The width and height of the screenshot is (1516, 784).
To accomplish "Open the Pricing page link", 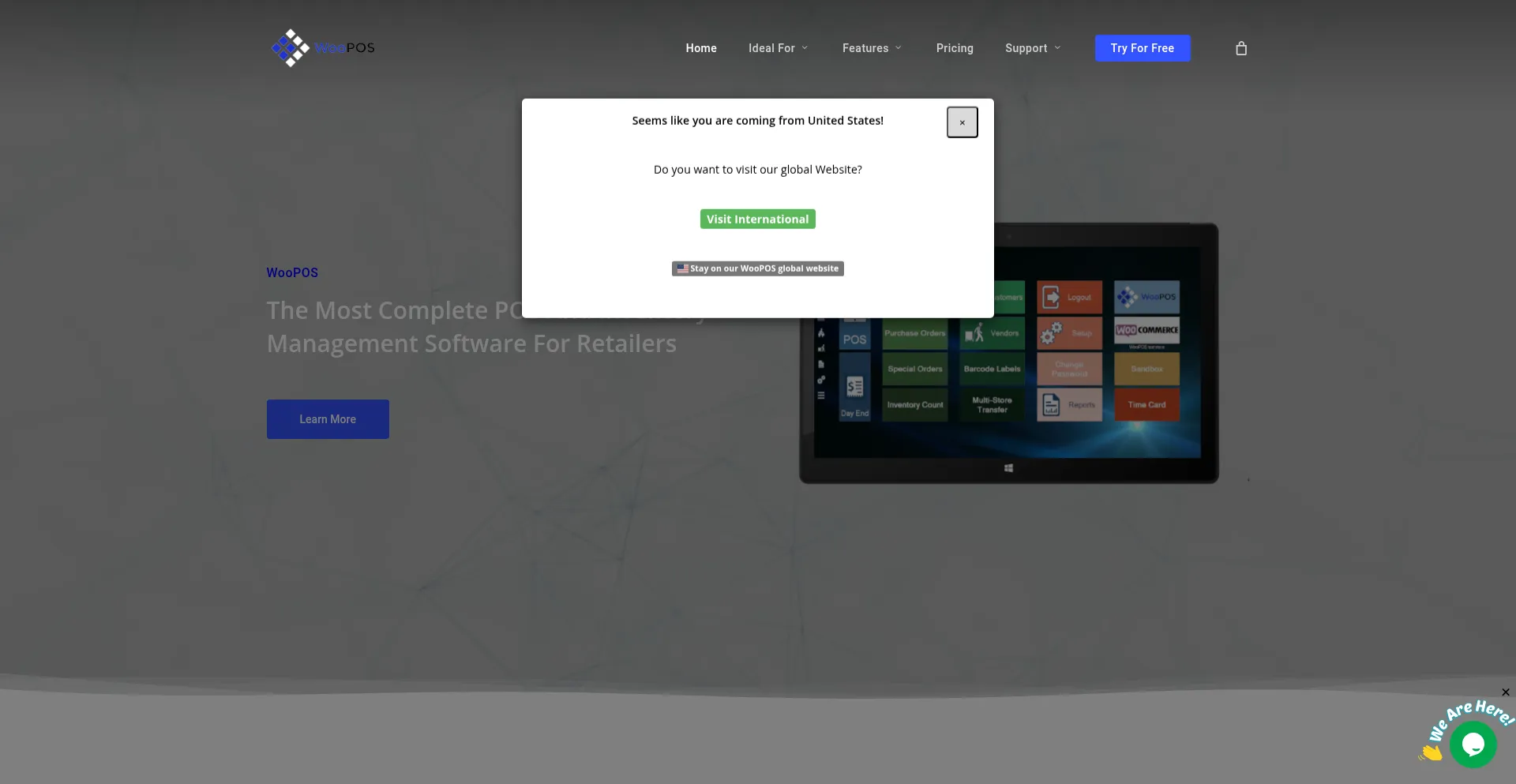I will [x=955, y=48].
